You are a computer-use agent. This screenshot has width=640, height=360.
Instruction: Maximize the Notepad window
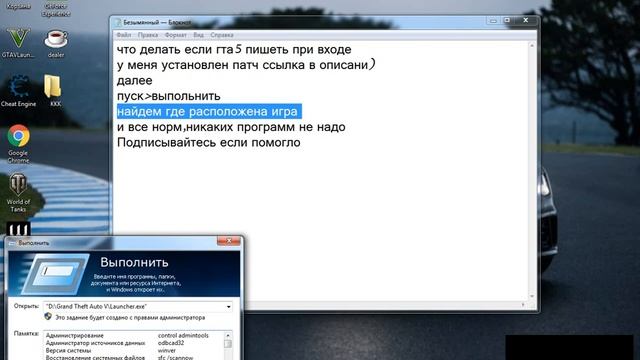click(507, 20)
